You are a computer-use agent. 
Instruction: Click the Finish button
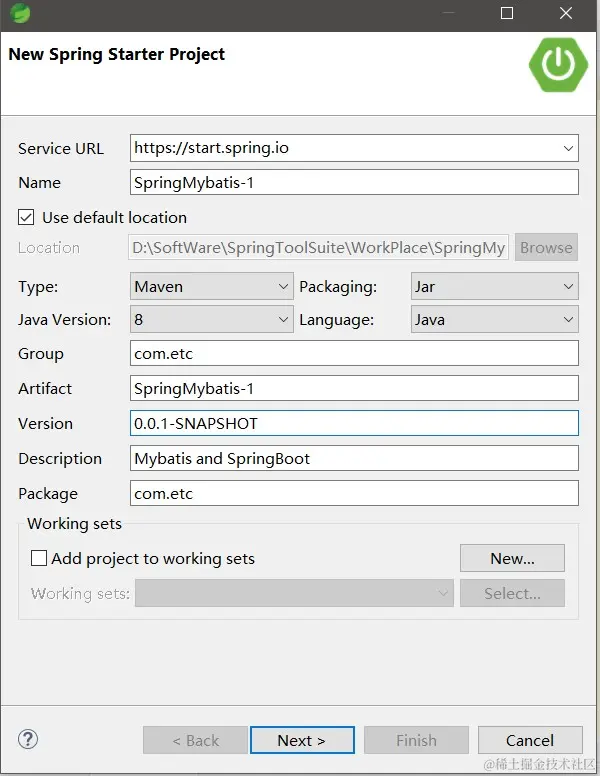[x=416, y=740]
